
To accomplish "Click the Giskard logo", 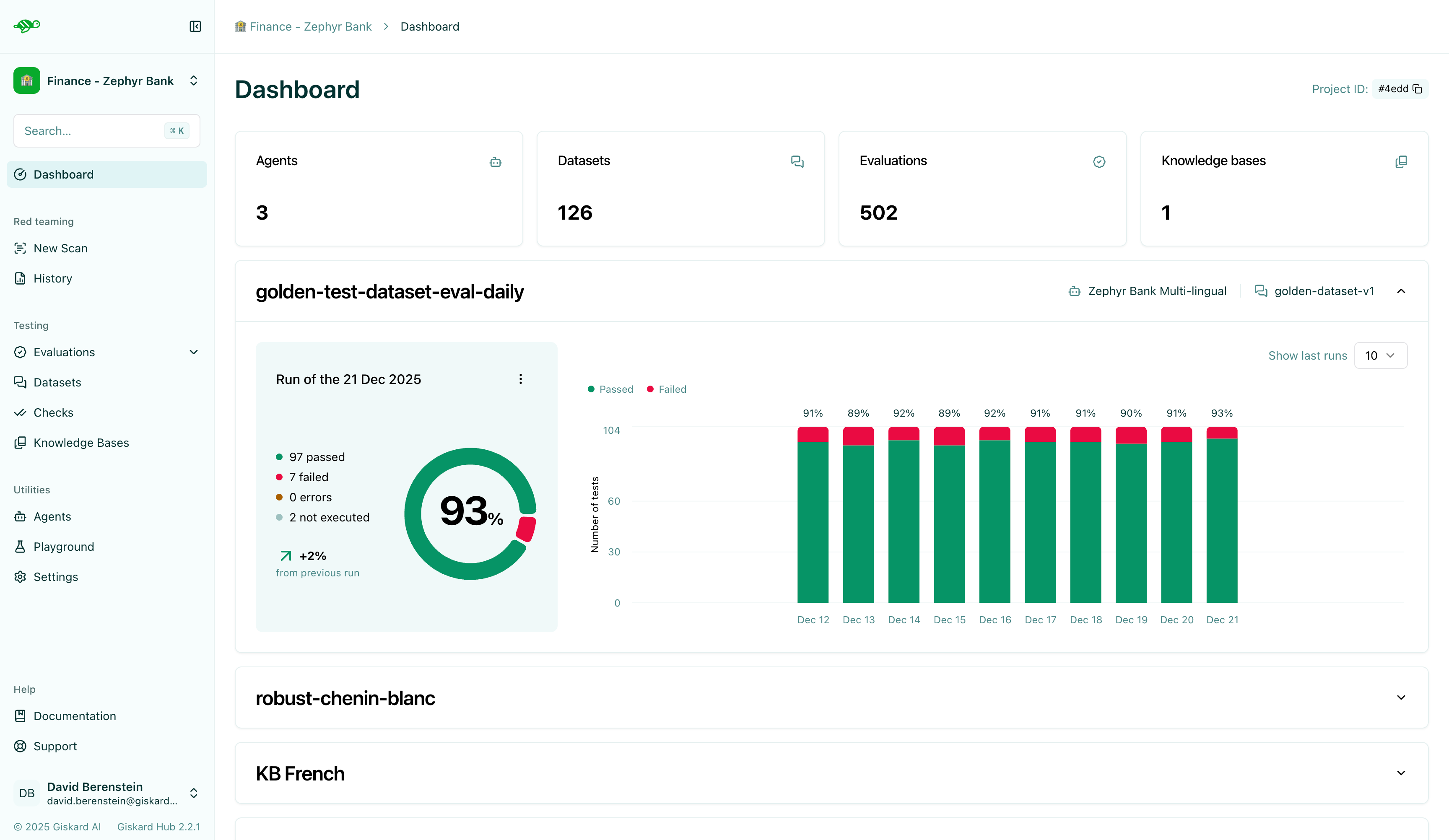I will click(26, 26).
